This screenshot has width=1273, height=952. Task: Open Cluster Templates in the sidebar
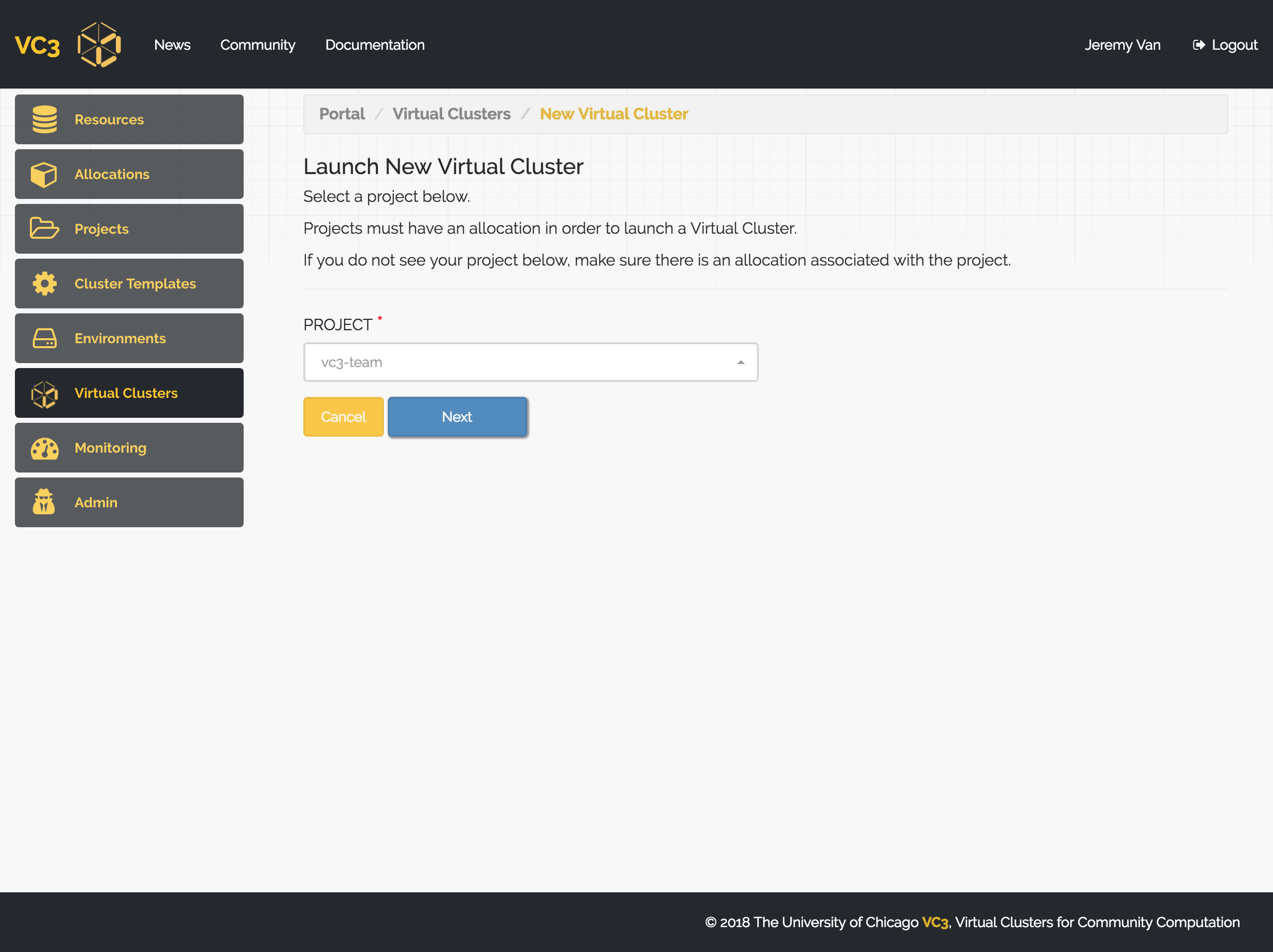pos(129,283)
